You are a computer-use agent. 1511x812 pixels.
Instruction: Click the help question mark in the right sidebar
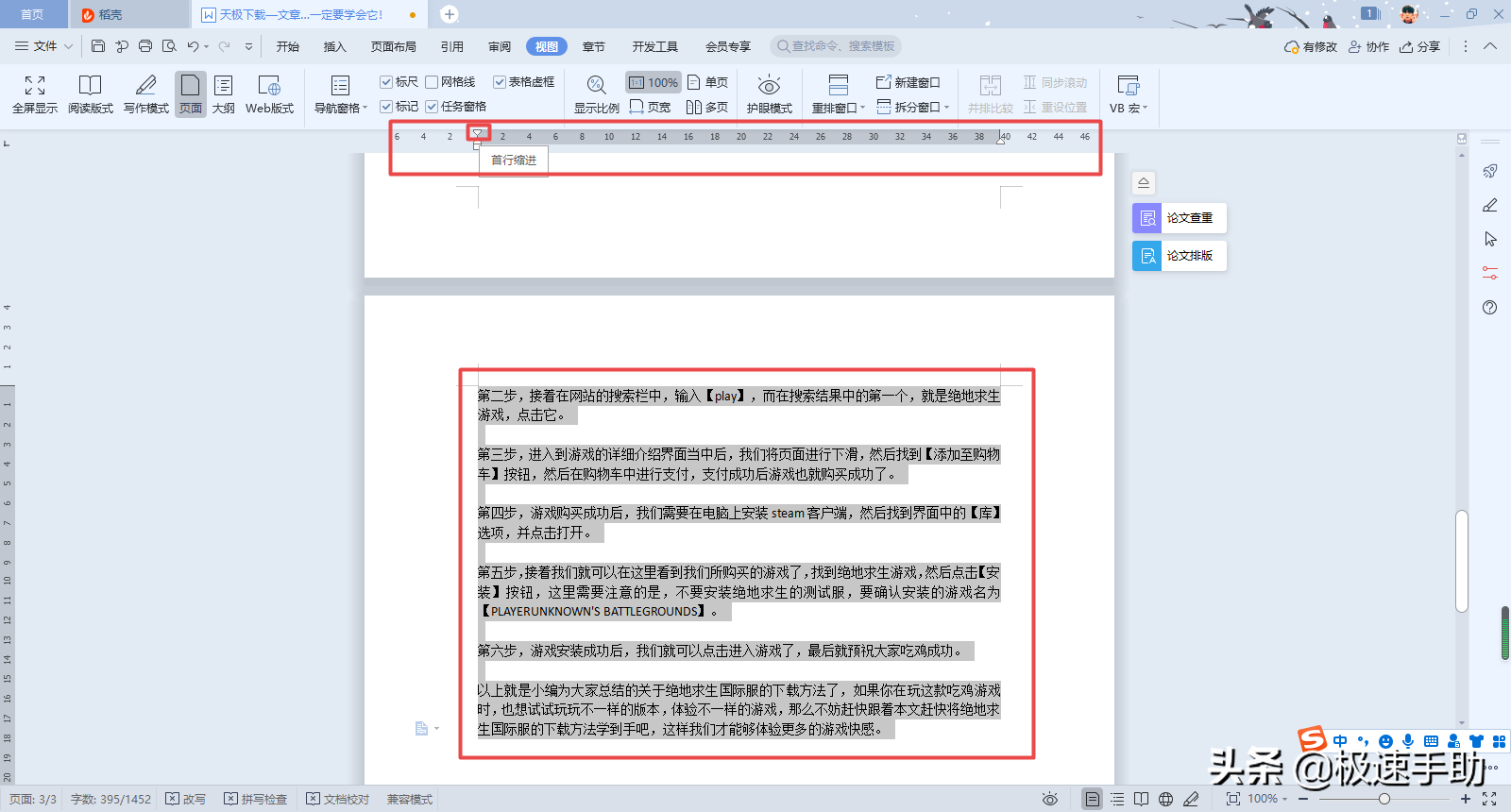pos(1490,307)
